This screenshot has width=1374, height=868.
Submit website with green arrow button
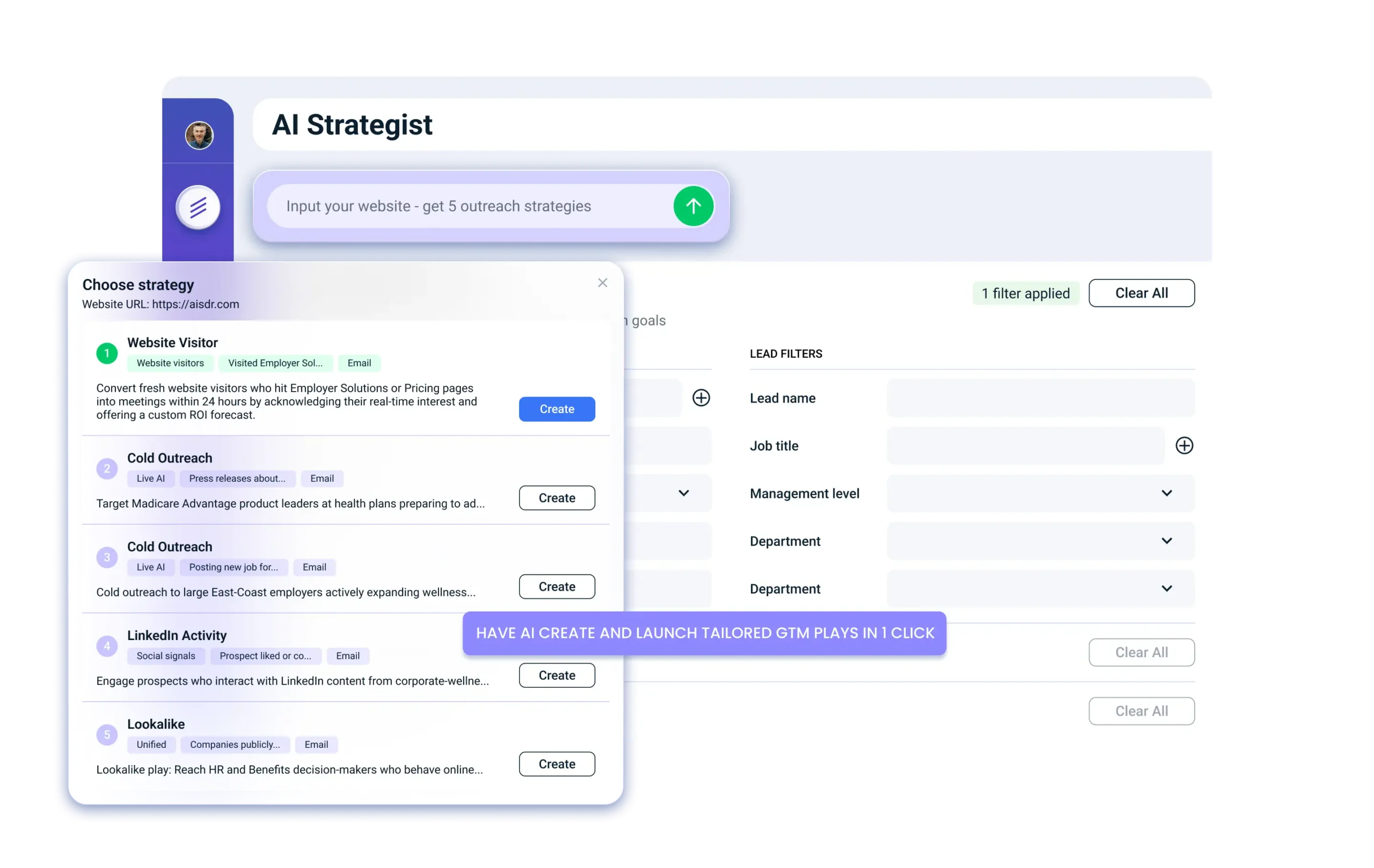point(693,206)
